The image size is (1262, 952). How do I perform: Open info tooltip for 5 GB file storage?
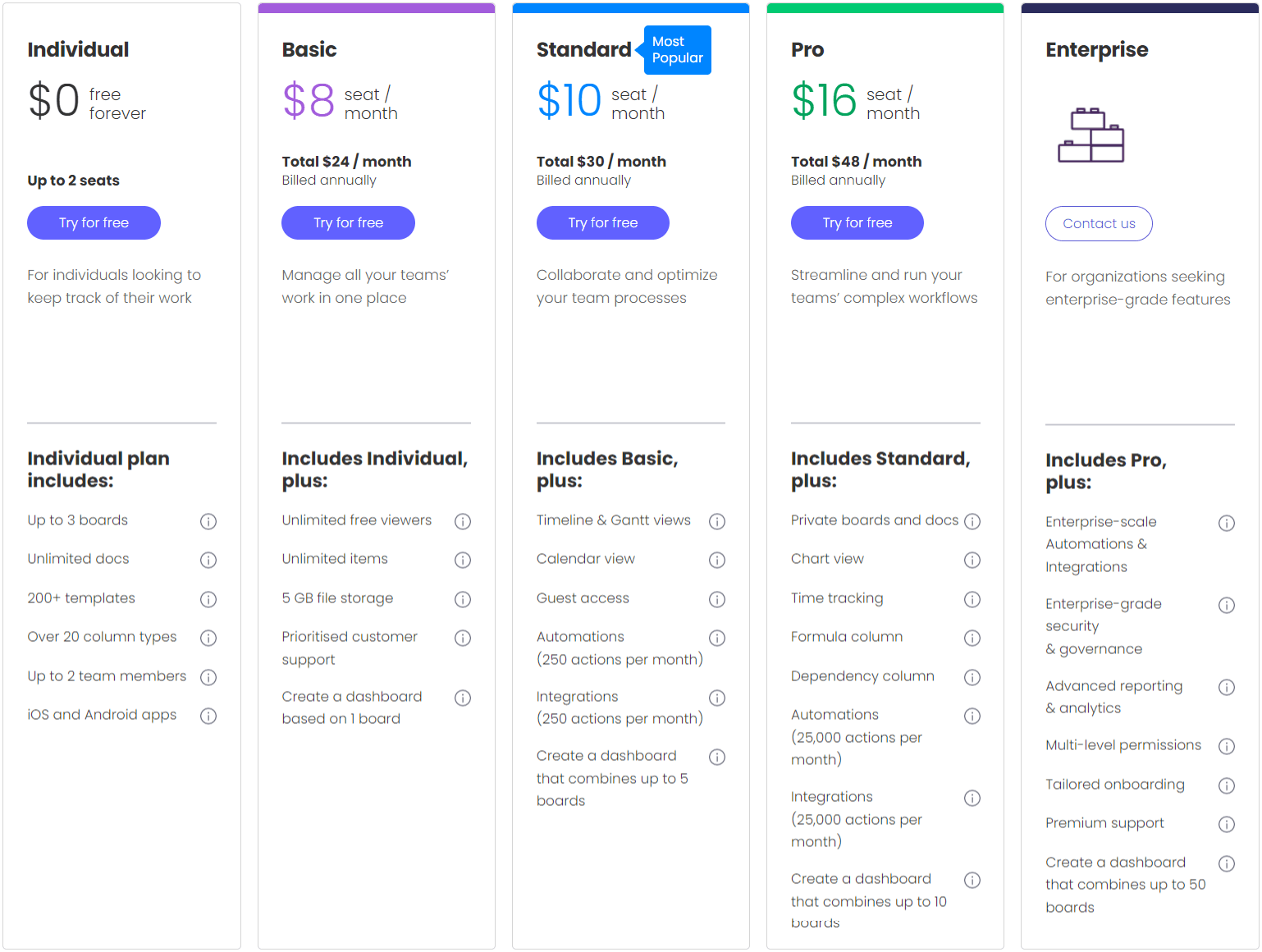click(x=463, y=599)
